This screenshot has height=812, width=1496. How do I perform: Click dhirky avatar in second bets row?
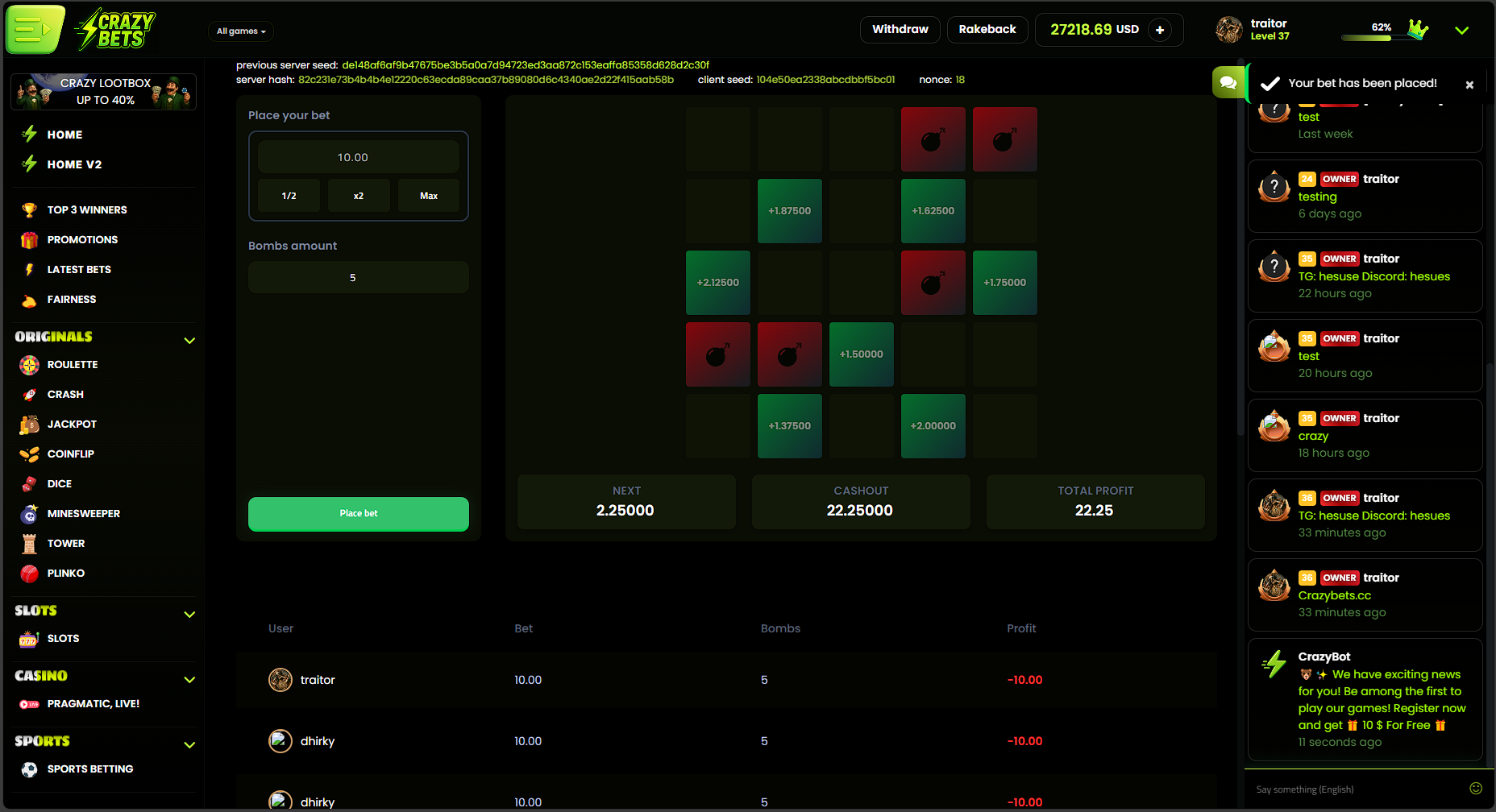click(280, 741)
